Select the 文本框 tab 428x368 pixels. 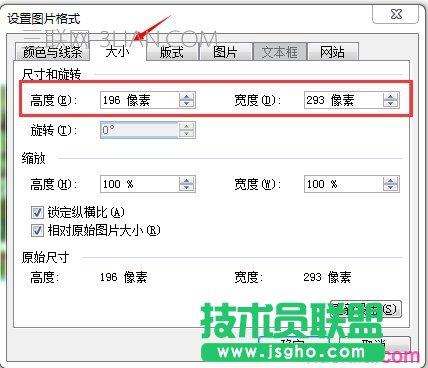pos(279,52)
